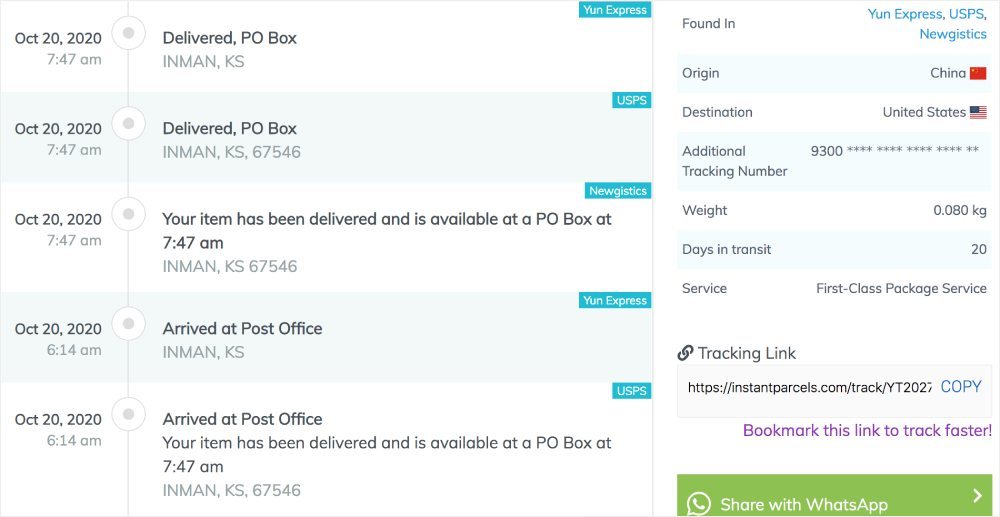Click the timeline dot for the Newgistics delivery event
1000x517 pixels.
coord(128,212)
